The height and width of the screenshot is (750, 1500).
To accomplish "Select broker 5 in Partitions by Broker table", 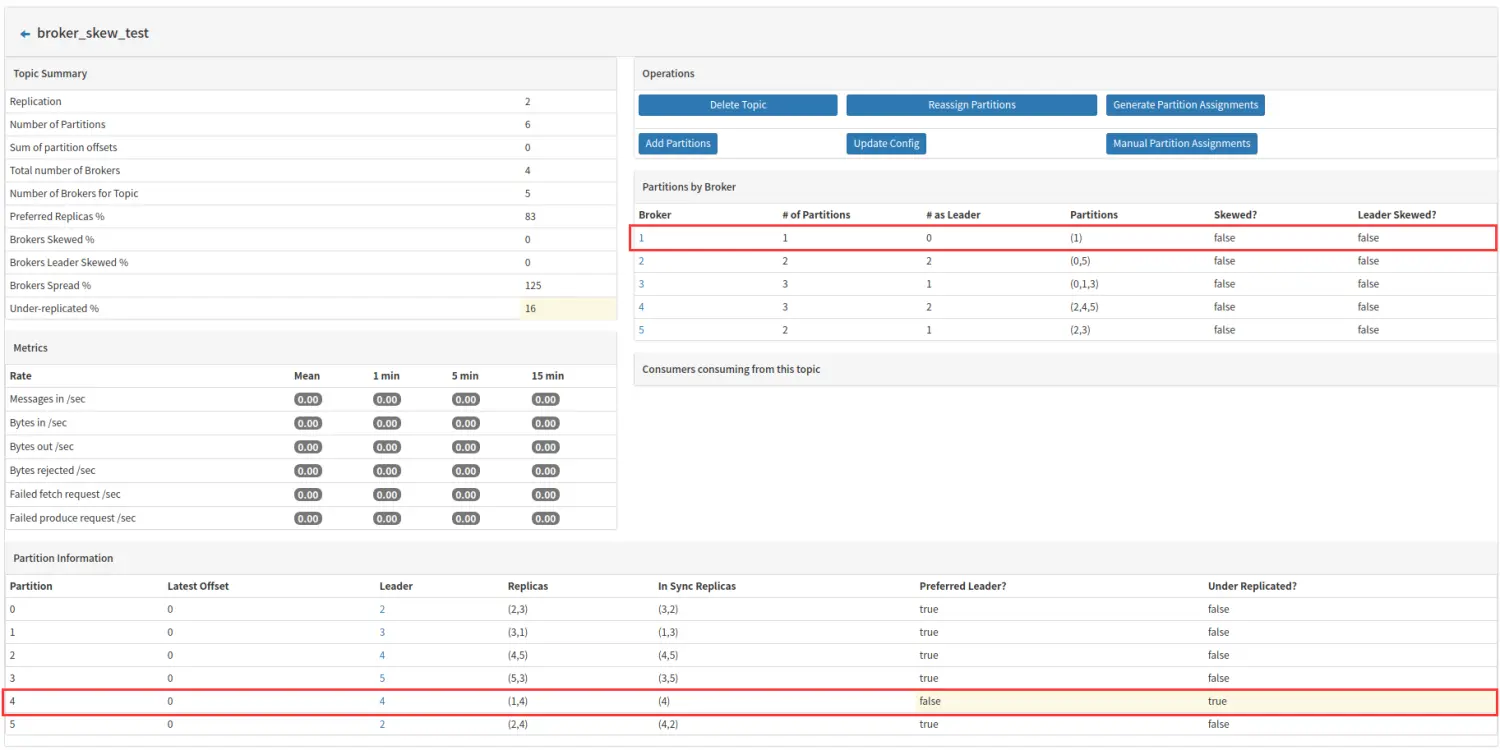I will coord(642,330).
